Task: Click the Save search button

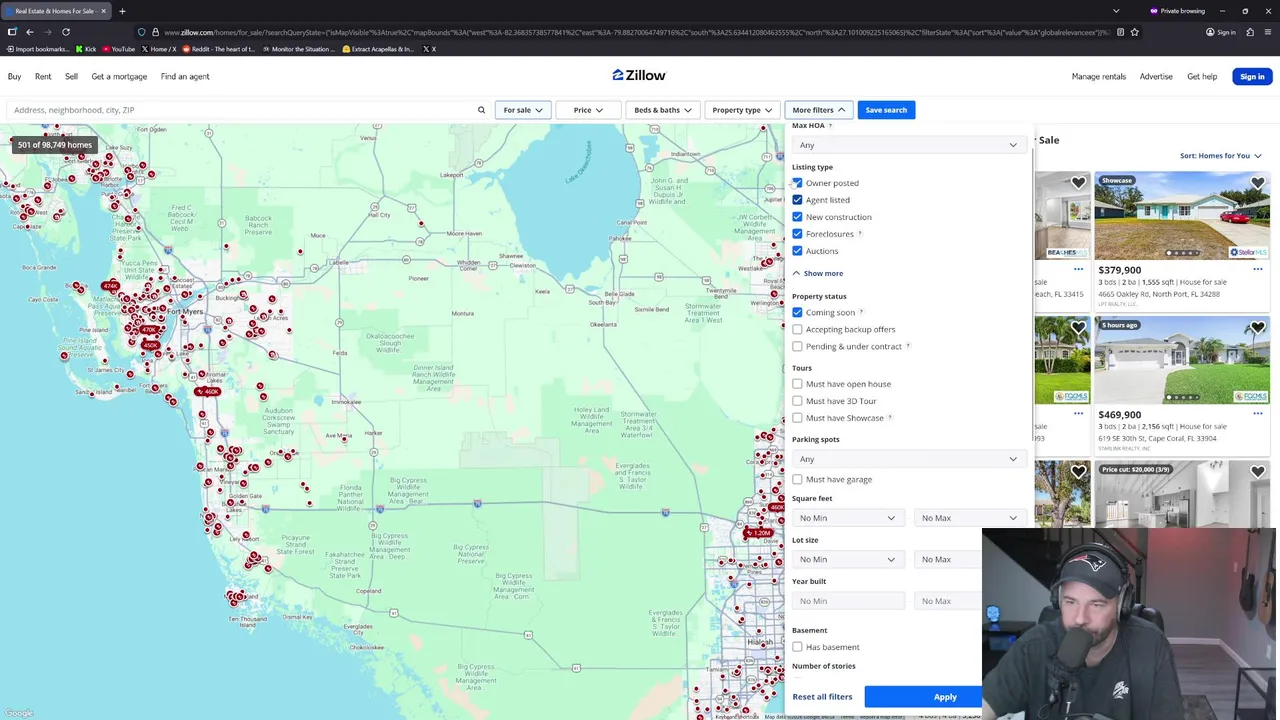Action: pyautogui.click(x=886, y=110)
